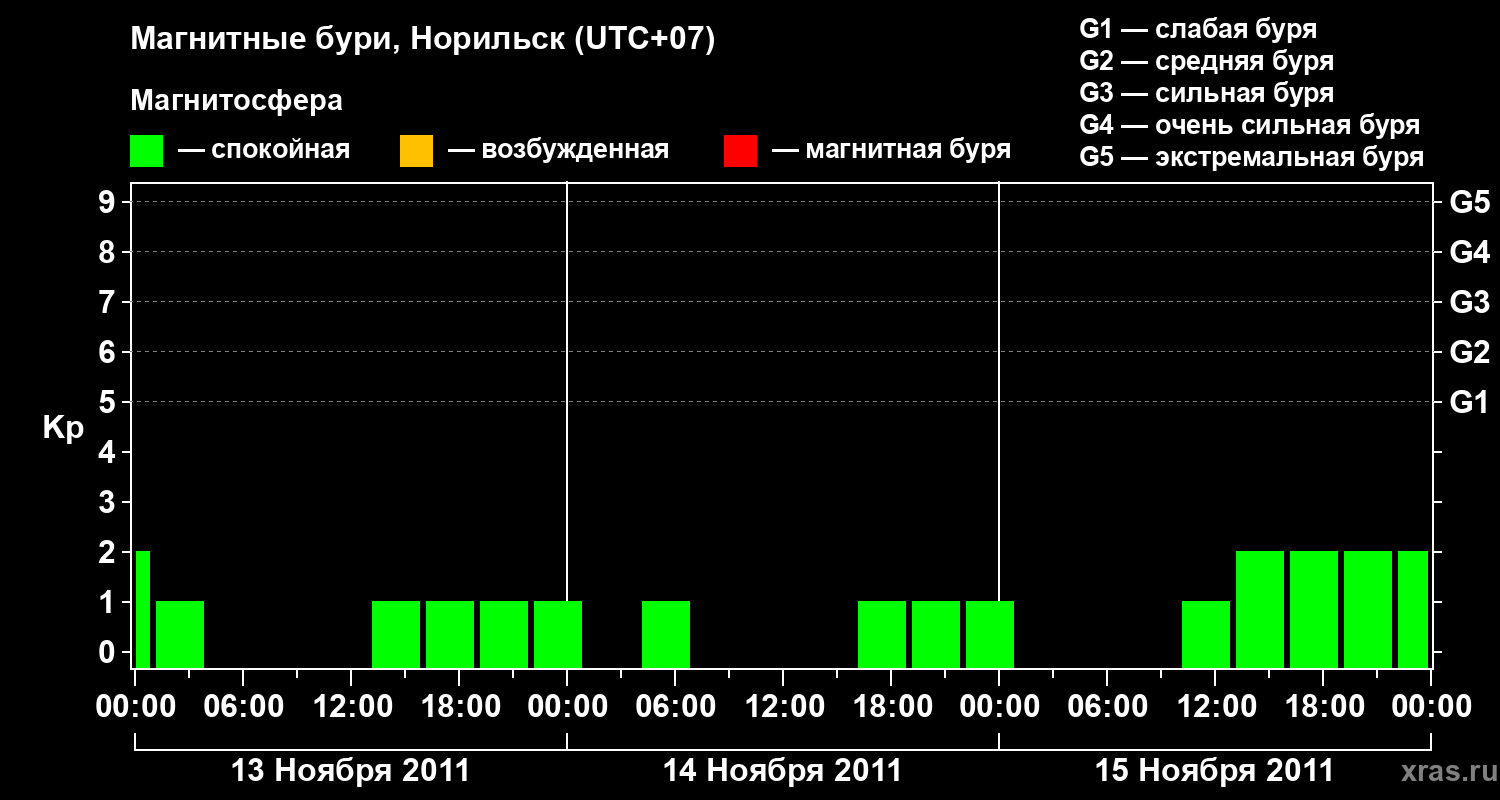Click the 'Kp' axis title
The height and width of the screenshot is (800, 1500).
tap(63, 427)
